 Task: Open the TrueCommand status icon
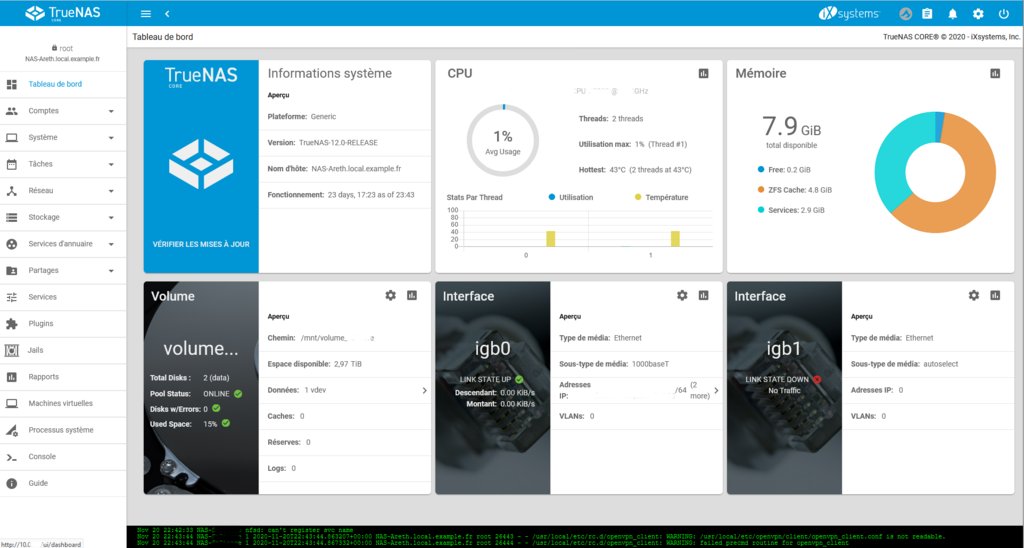(905, 14)
